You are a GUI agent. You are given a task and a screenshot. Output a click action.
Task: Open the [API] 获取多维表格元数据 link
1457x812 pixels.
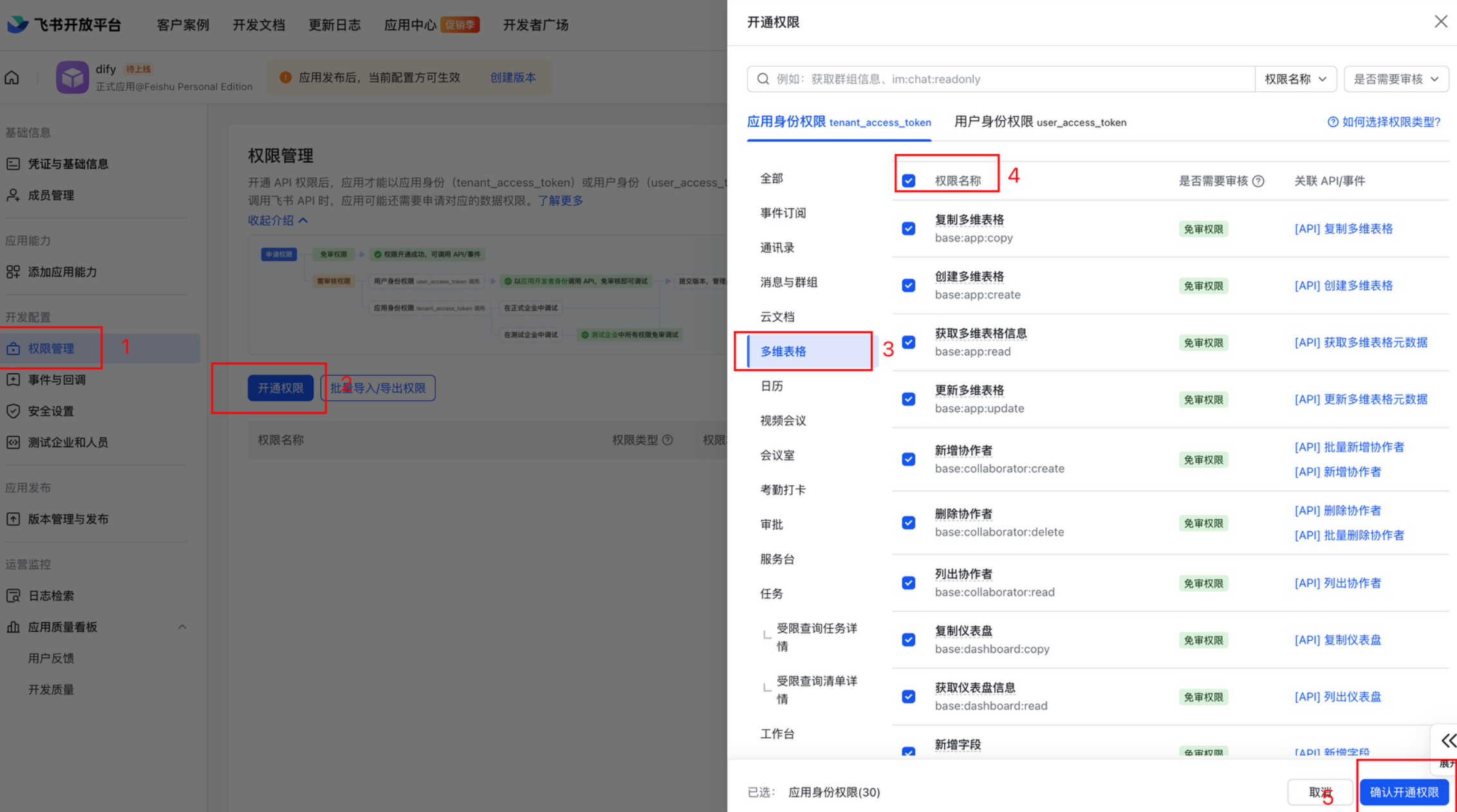[1360, 343]
